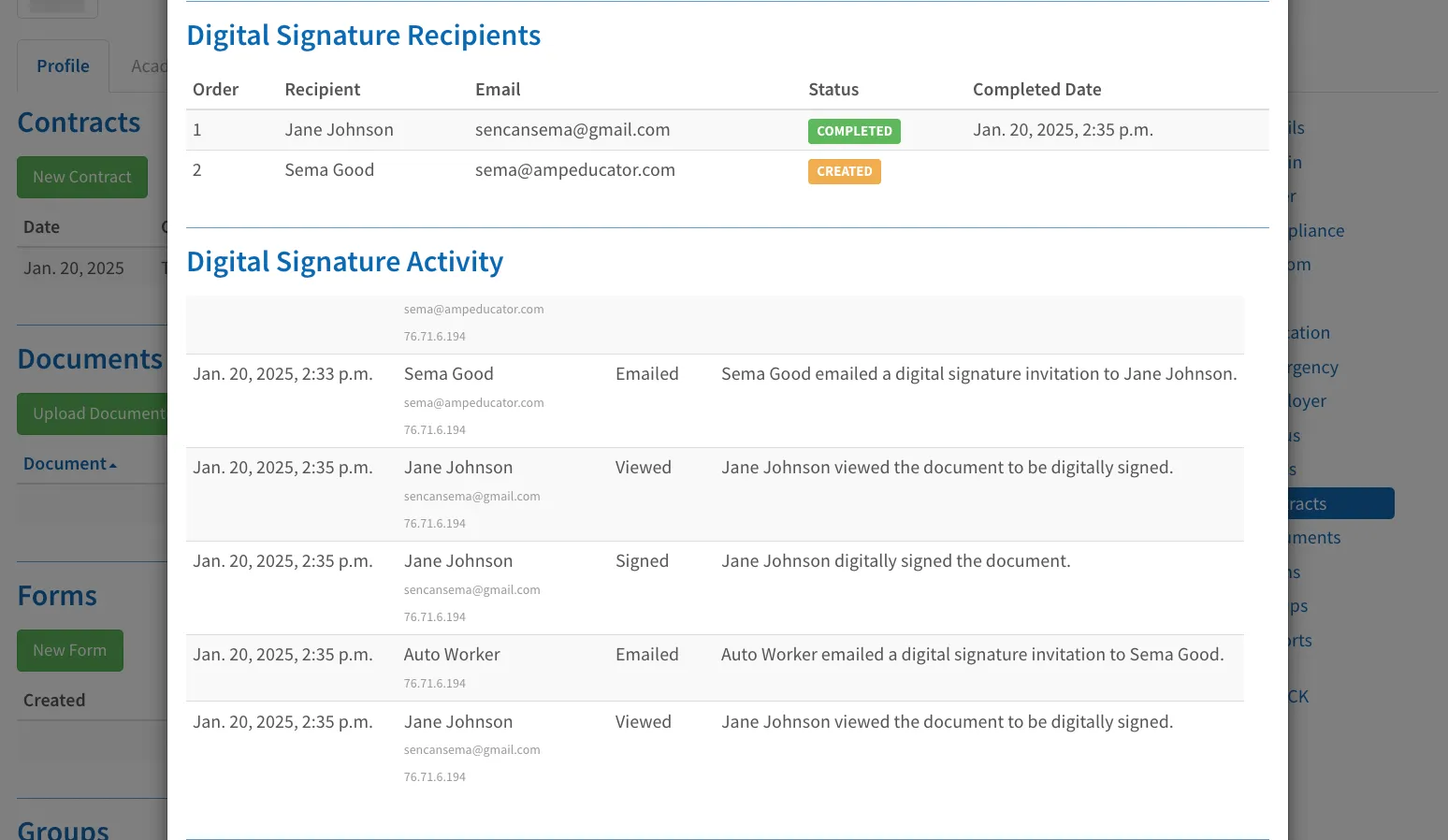Click the Emailed action in the Auto Worker row
1448x840 pixels.
point(647,655)
